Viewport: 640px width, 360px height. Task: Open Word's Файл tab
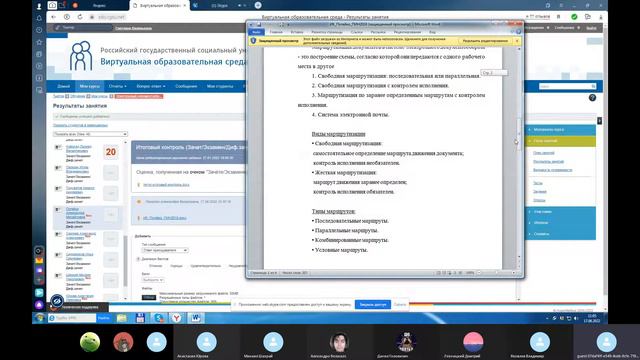point(256,32)
